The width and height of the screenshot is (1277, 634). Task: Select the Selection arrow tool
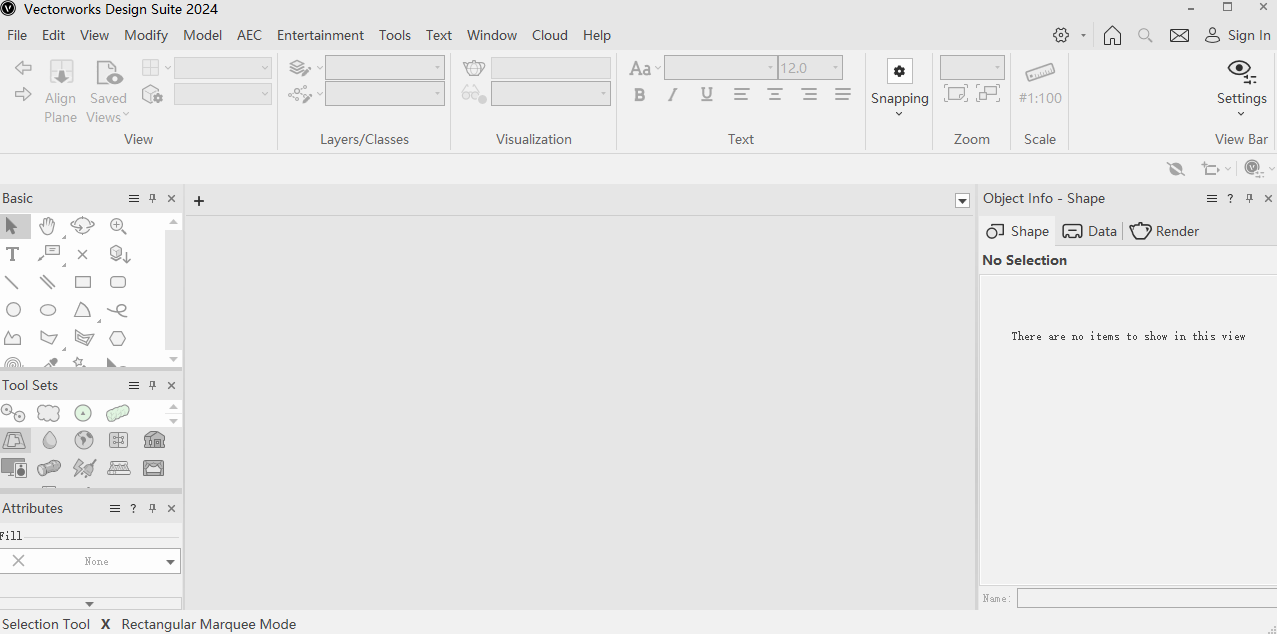click(x=12, y=227)
